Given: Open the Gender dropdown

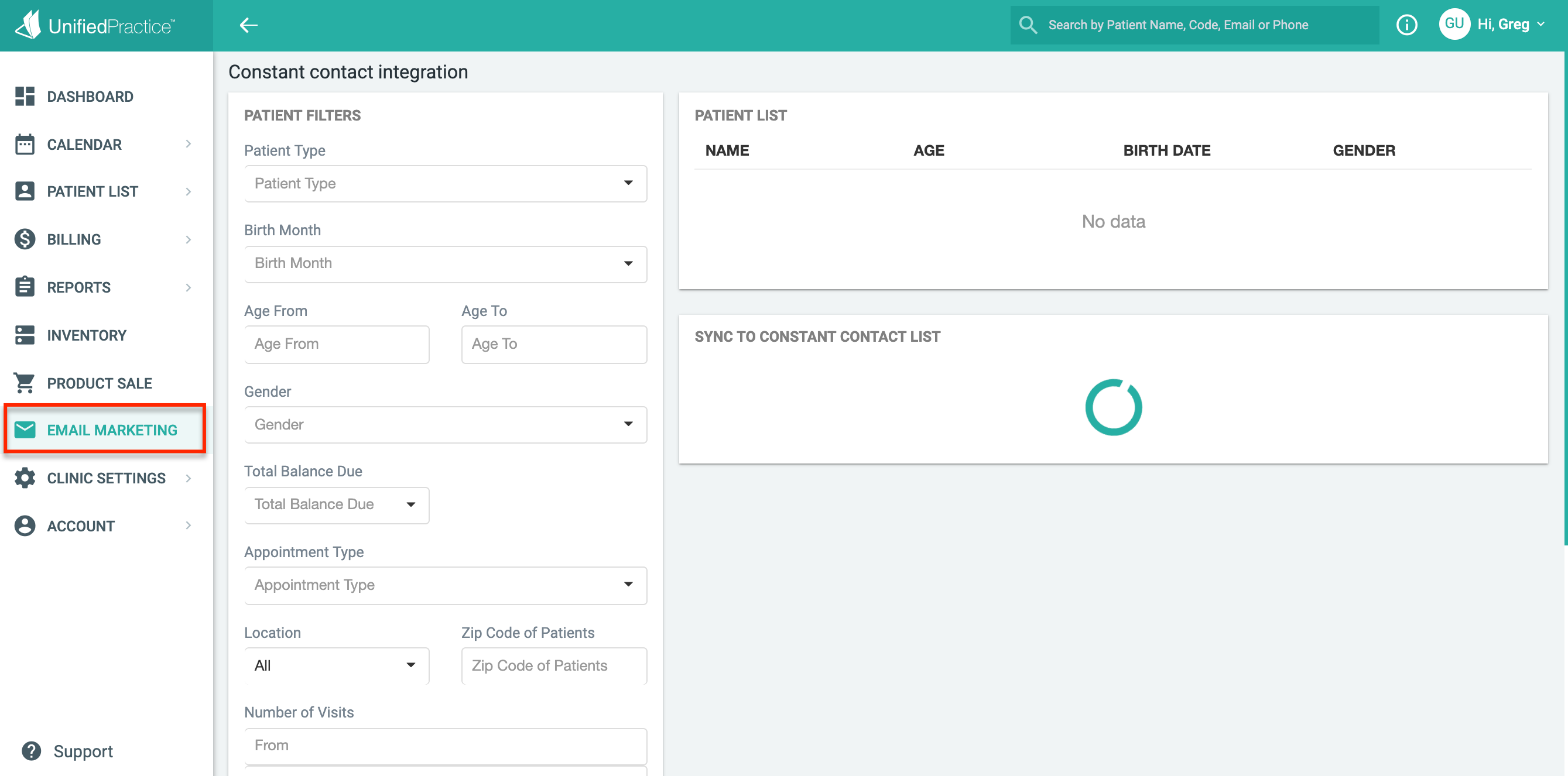Looking at the screenshot, I should click(445, 424).
